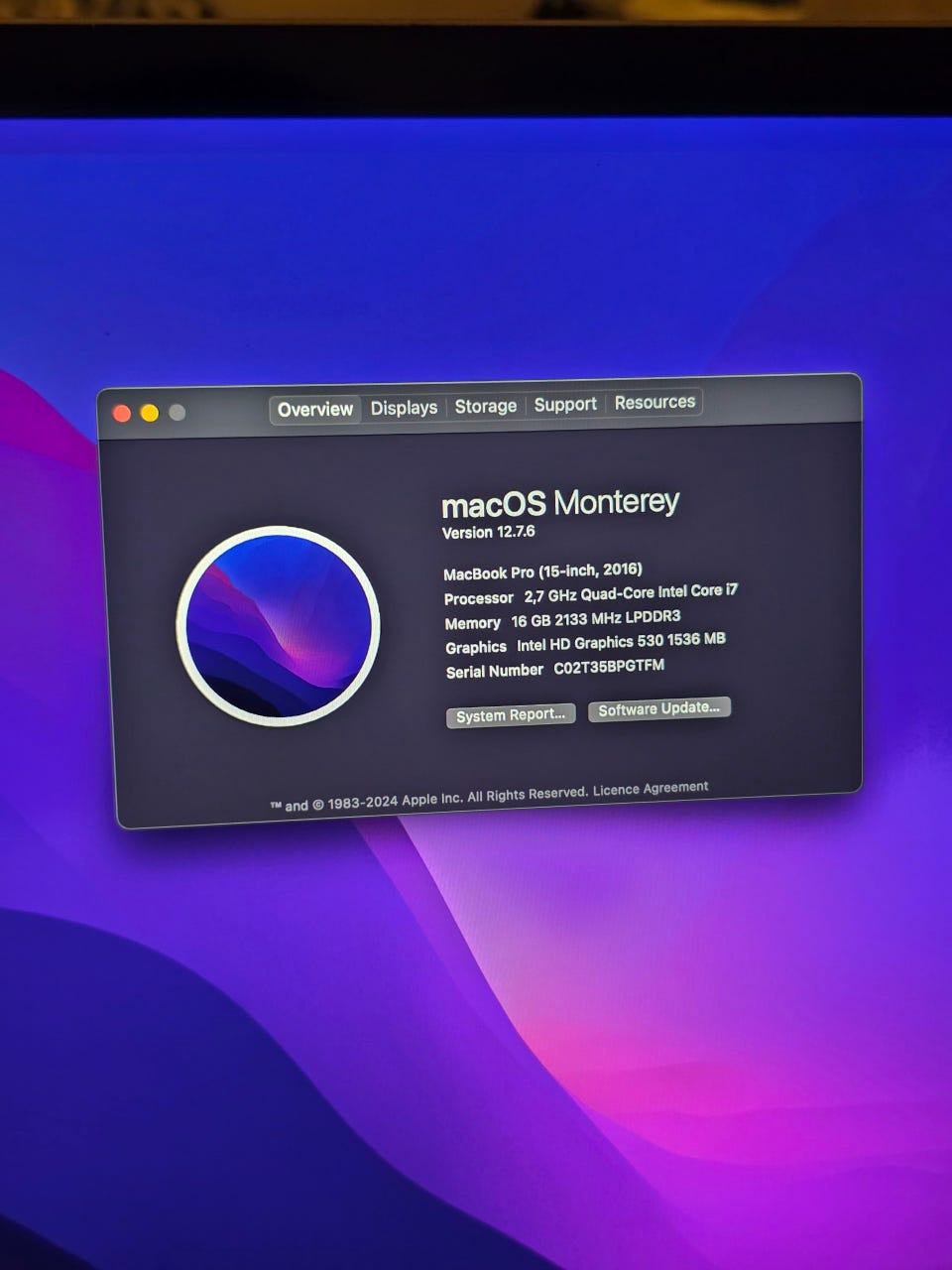Image resolution: width=952 pixels, height=1270 pixels.
Task: Click the MacBook Pro (15-inch, 2016) text
Action: click(x=542, y=571)
